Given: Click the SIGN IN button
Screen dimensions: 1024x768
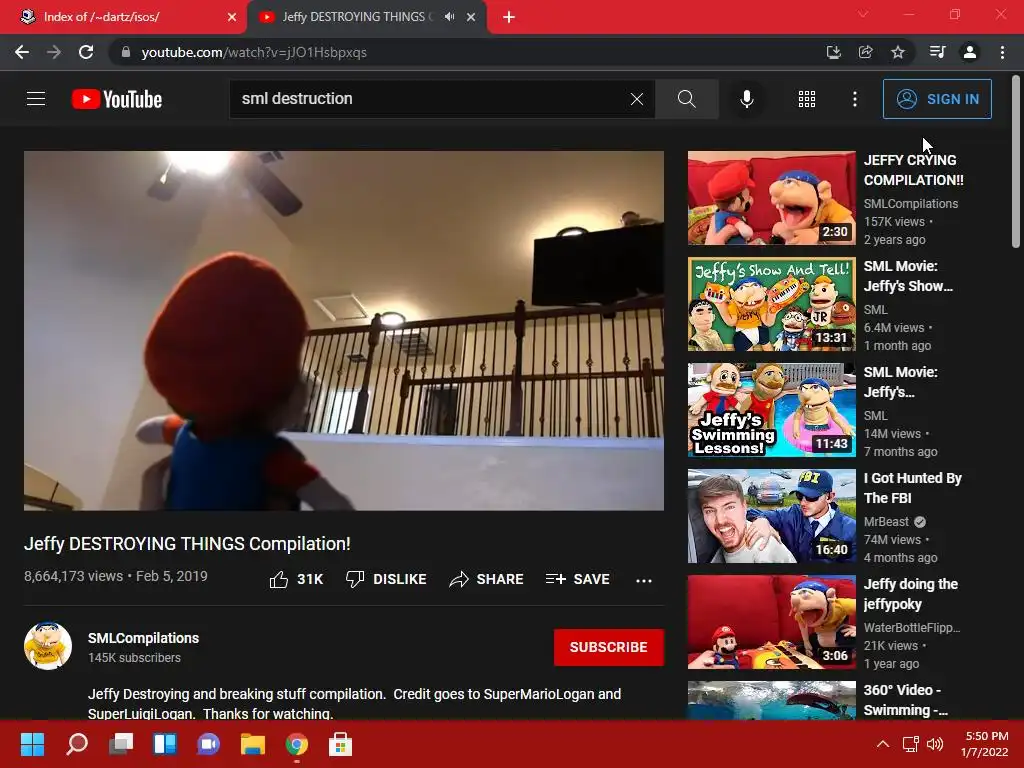Looking at the screenshot, I should point(937,99).
